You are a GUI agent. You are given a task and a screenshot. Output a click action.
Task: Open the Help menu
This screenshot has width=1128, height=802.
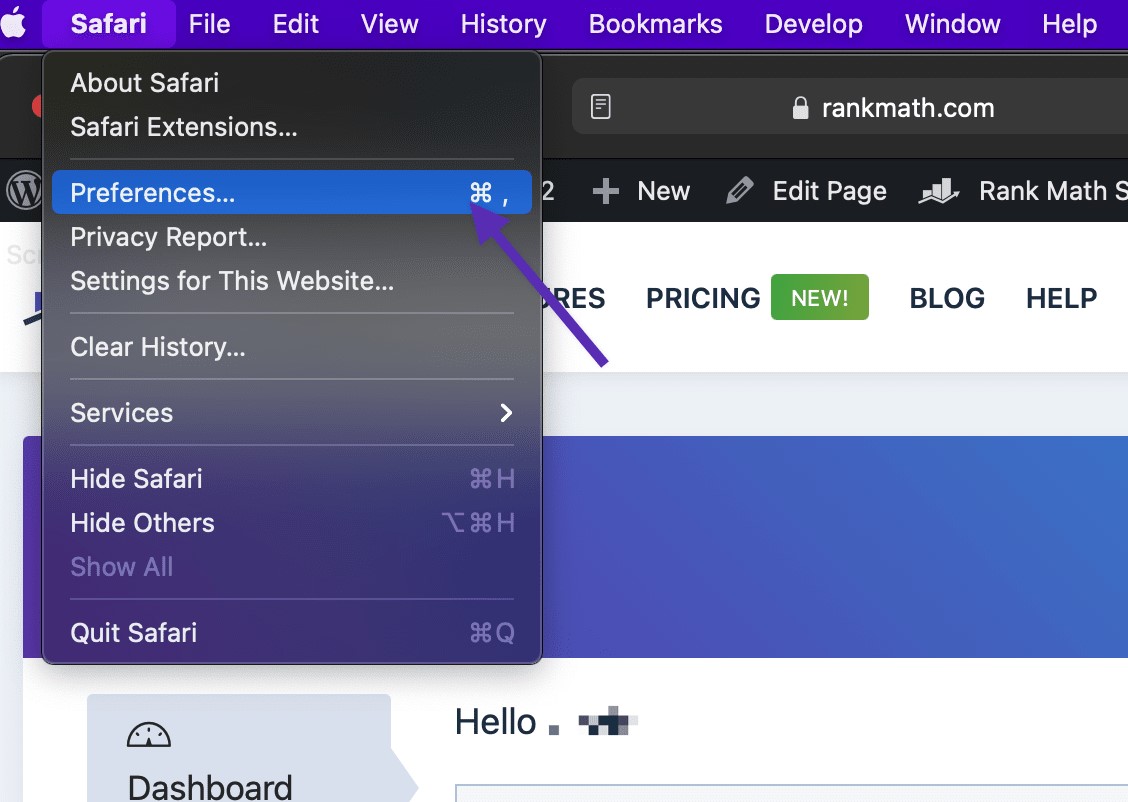point(1070,24)
